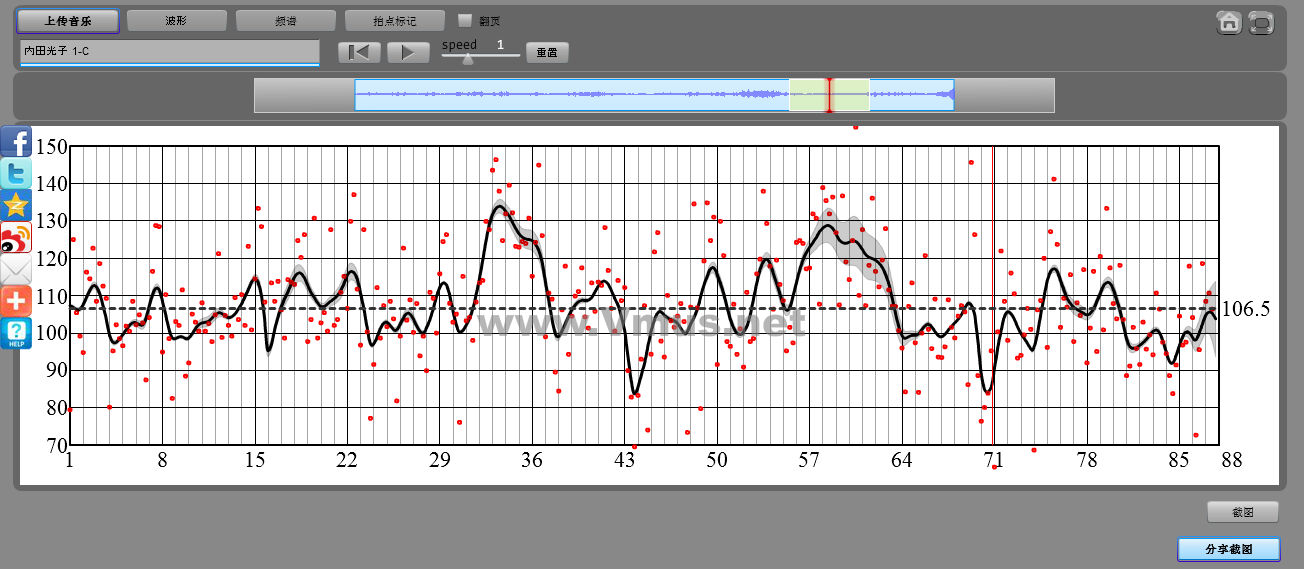Click the 分享截图 share screenshot button
1304x569 pixels.
click(x=1228, y=549)
